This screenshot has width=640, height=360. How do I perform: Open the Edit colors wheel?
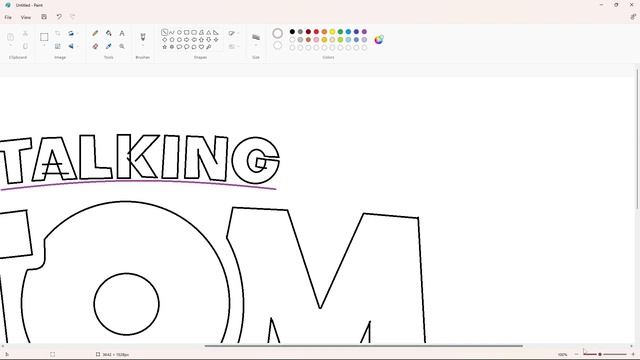point(379,40)
